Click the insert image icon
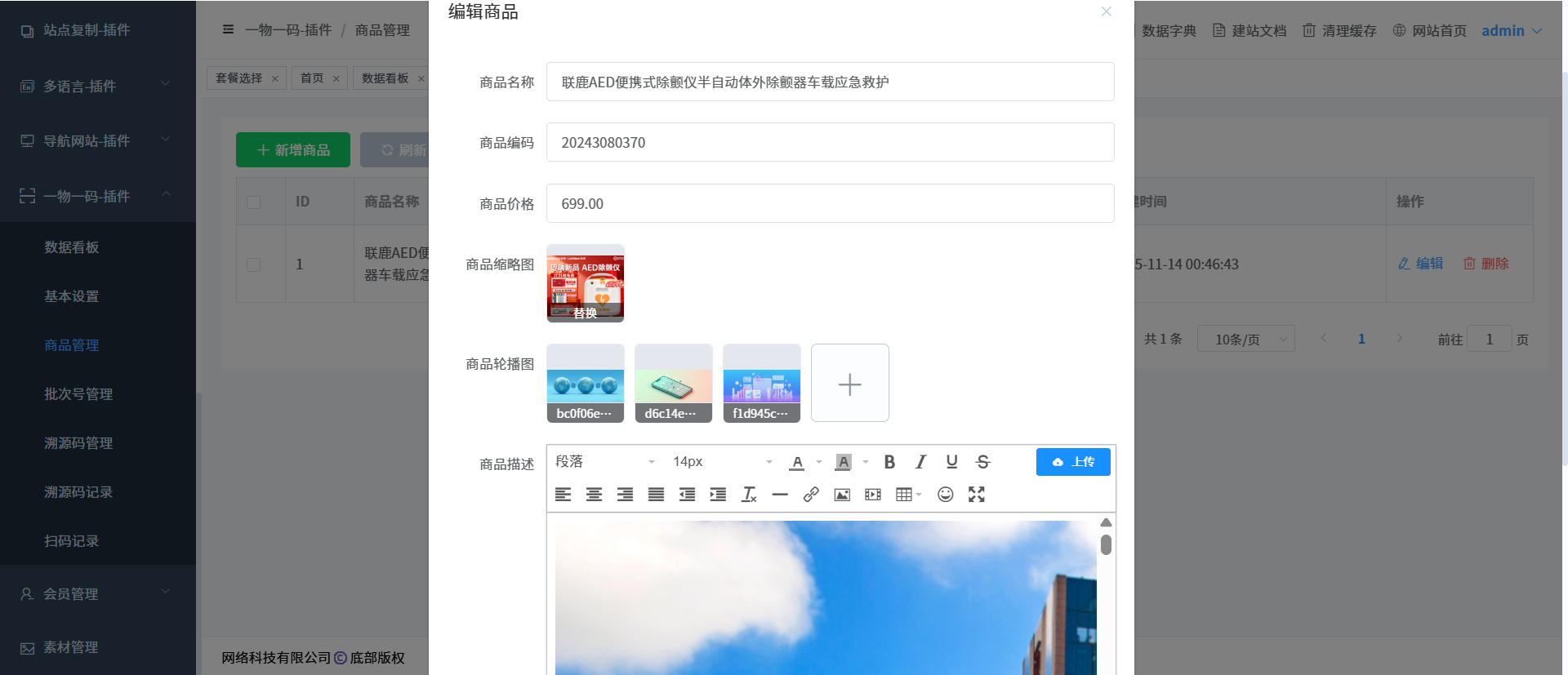Image resolution: width=1568 pixels, height=675 pixels. click(x=842, y=495)
